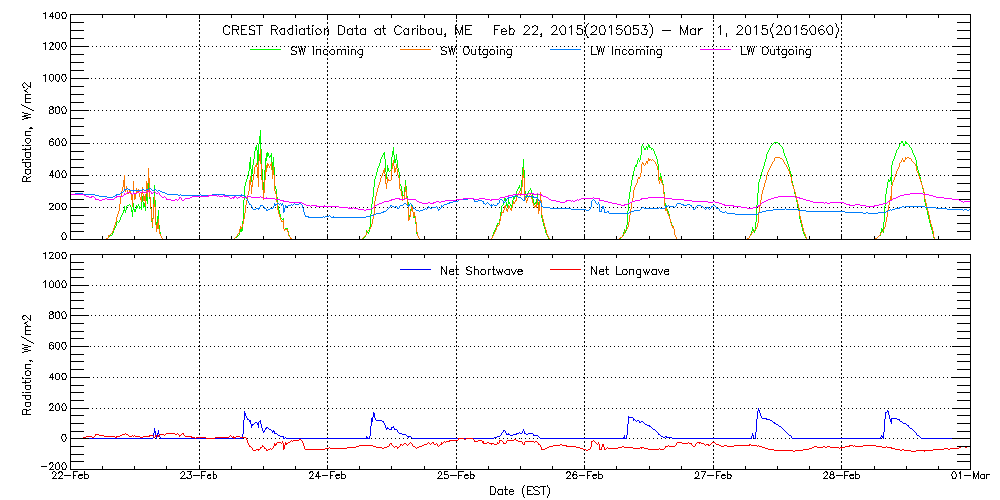Select the 24-Feb date axis label
Viewport: 1000px width, 500px height.
click(x=328, y=477)
